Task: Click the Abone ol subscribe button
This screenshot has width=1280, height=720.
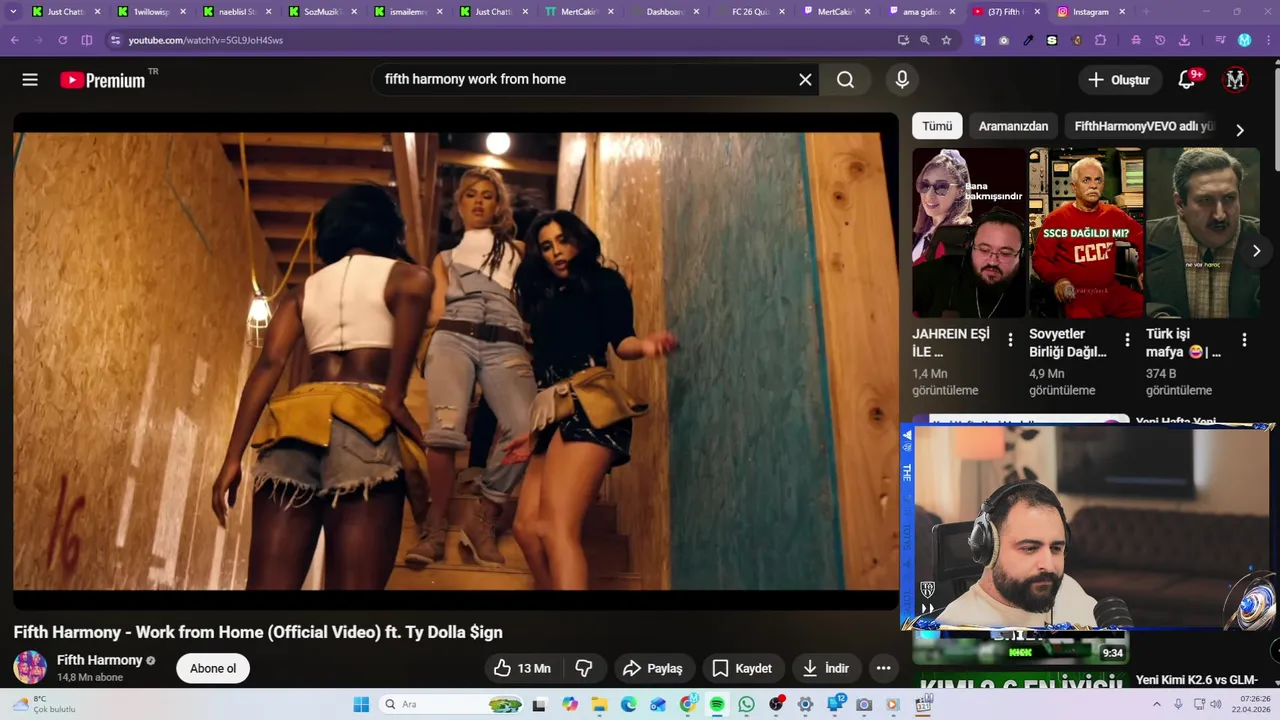Action: coord(213,668)
